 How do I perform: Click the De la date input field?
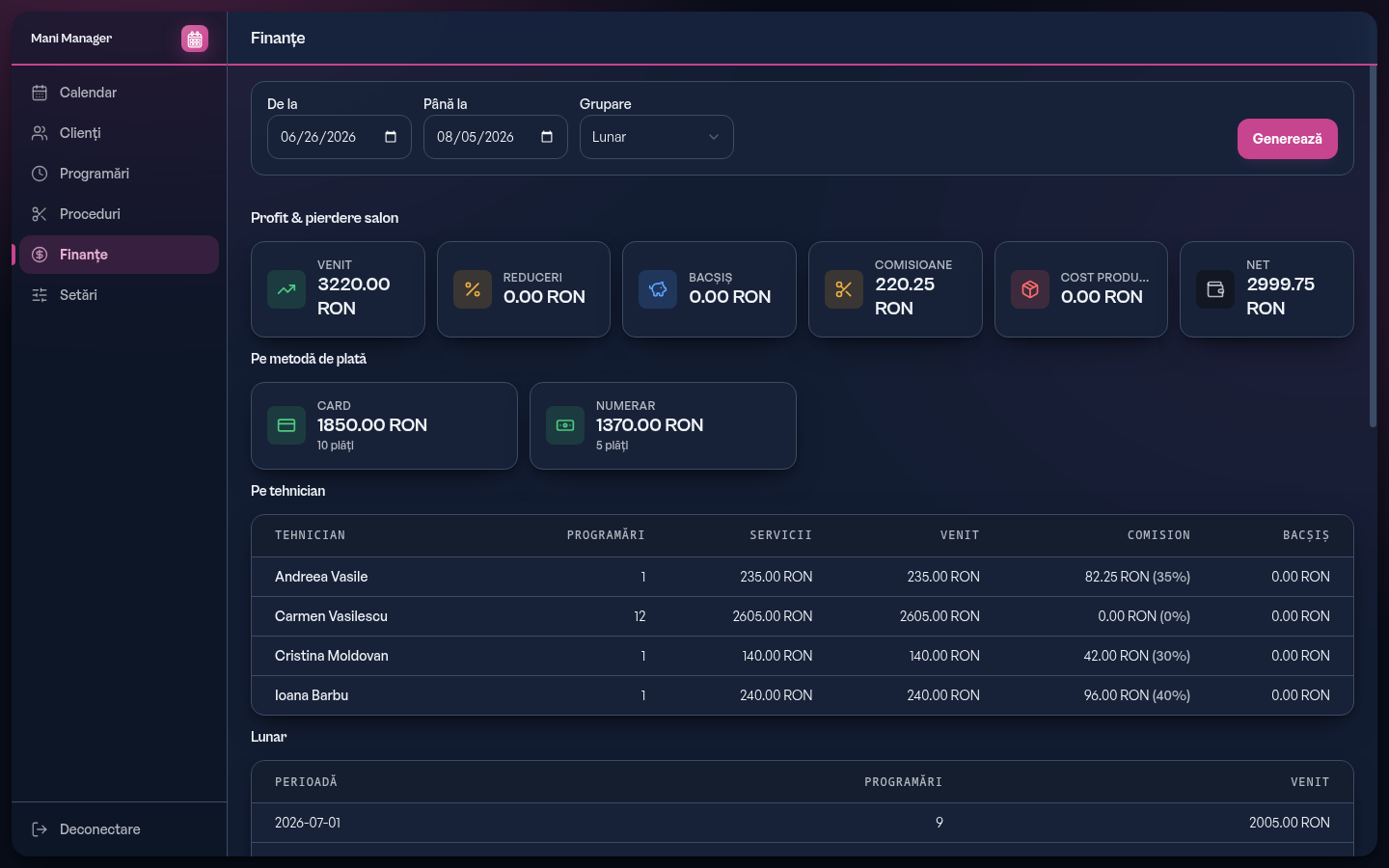click(x=340, y=137)
